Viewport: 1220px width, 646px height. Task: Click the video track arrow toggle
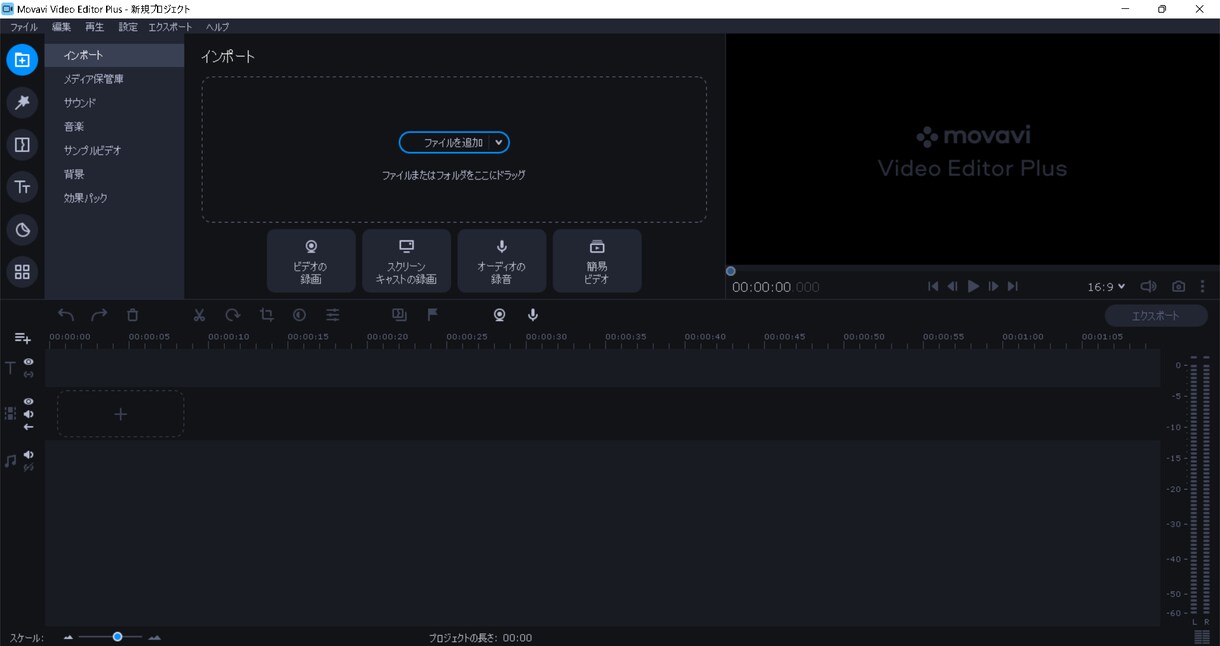click(29, 427)
